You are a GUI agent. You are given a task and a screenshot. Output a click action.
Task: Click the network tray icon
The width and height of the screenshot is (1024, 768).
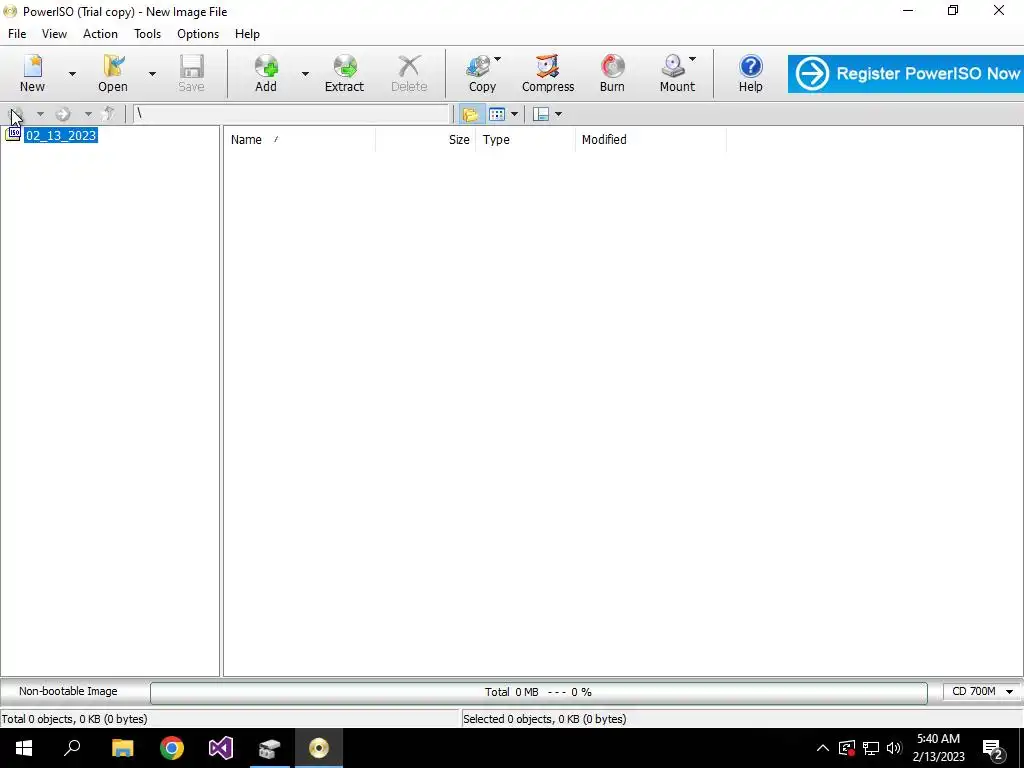point(871,748)
